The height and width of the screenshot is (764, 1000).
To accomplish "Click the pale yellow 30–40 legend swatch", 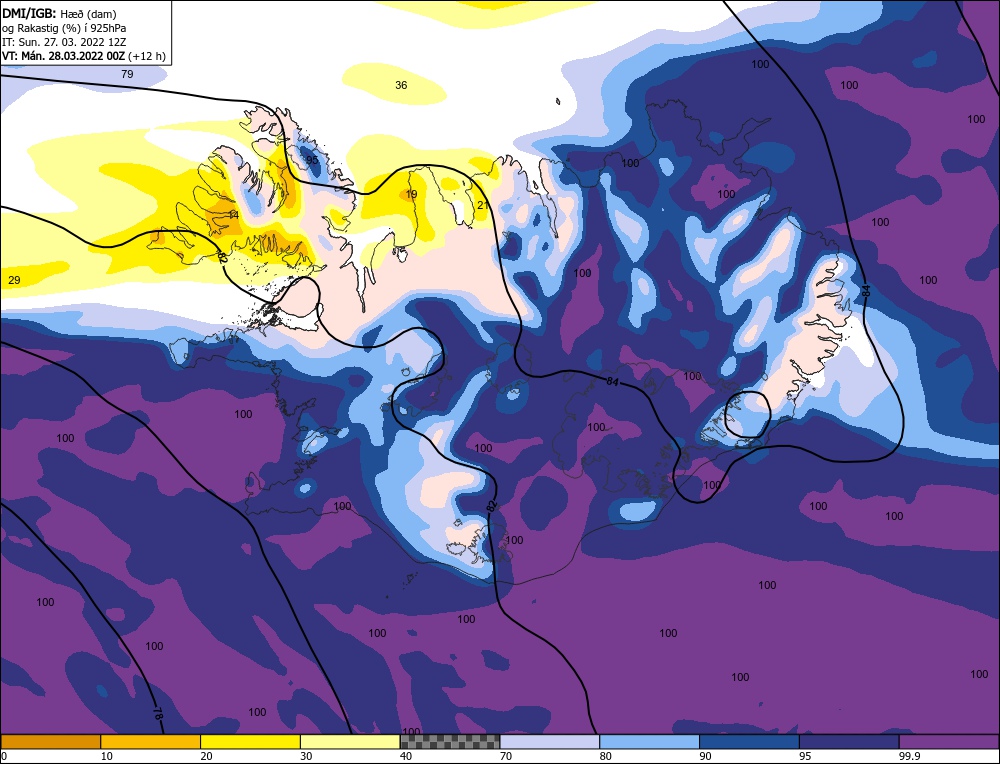I will pyautogui.click(x=350, y=742).
